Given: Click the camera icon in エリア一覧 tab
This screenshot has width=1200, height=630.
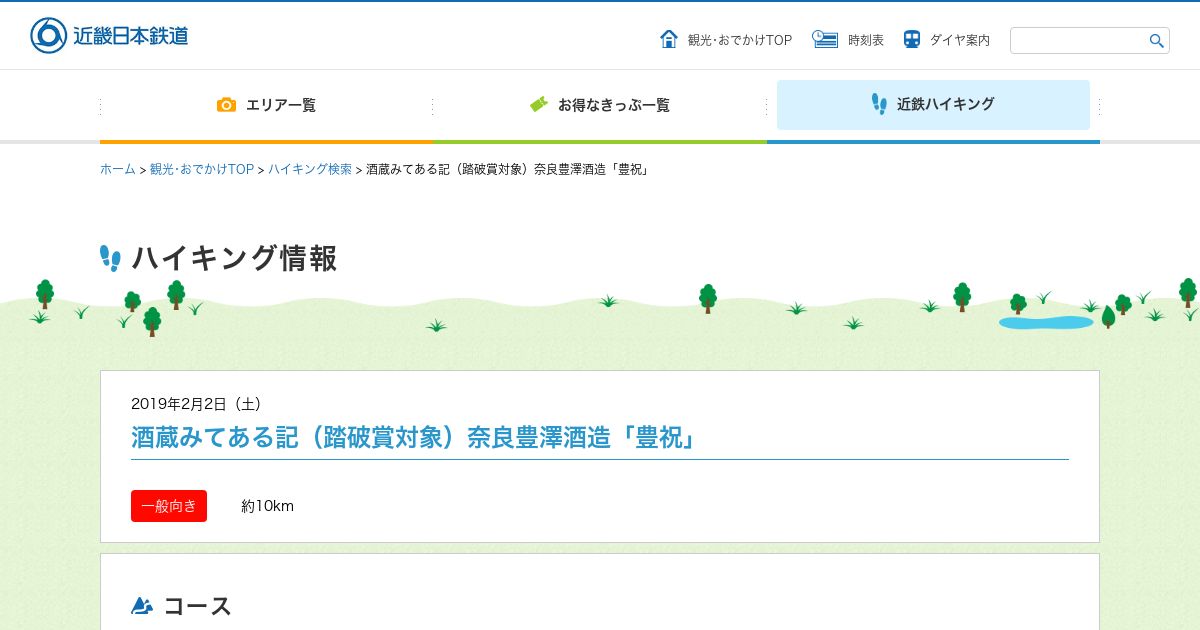Looking at the screenshot, I should tap(227, 105).
